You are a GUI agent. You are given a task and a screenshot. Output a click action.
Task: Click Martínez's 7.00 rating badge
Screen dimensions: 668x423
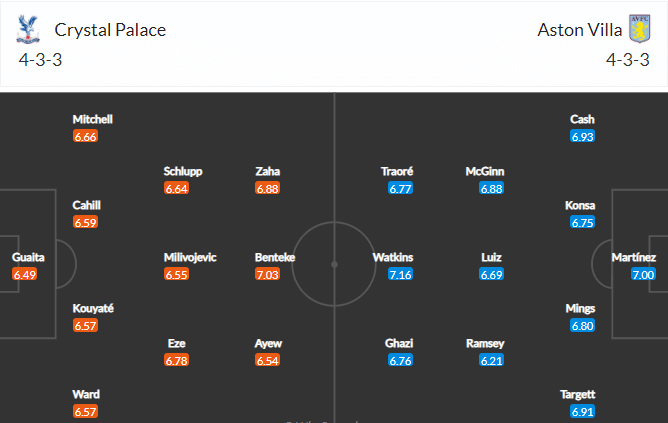coord(643,274)
